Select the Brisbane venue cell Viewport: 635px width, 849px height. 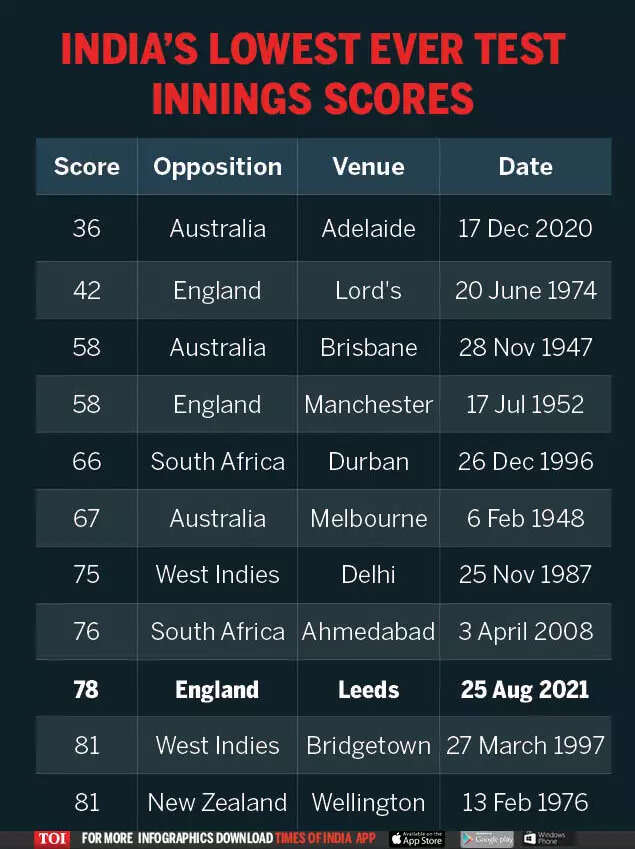click(368, 348)
